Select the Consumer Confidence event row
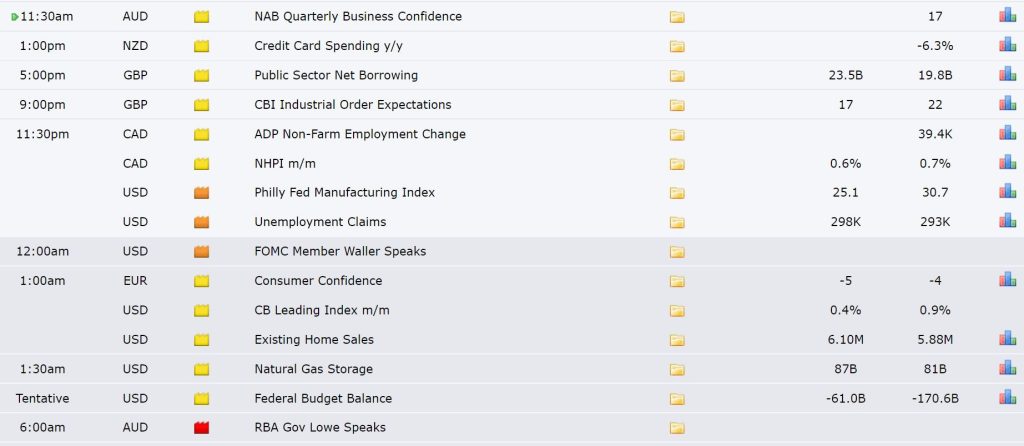Screen dimensions: 1024x446 pyautogui.click(x=512, y=281)
